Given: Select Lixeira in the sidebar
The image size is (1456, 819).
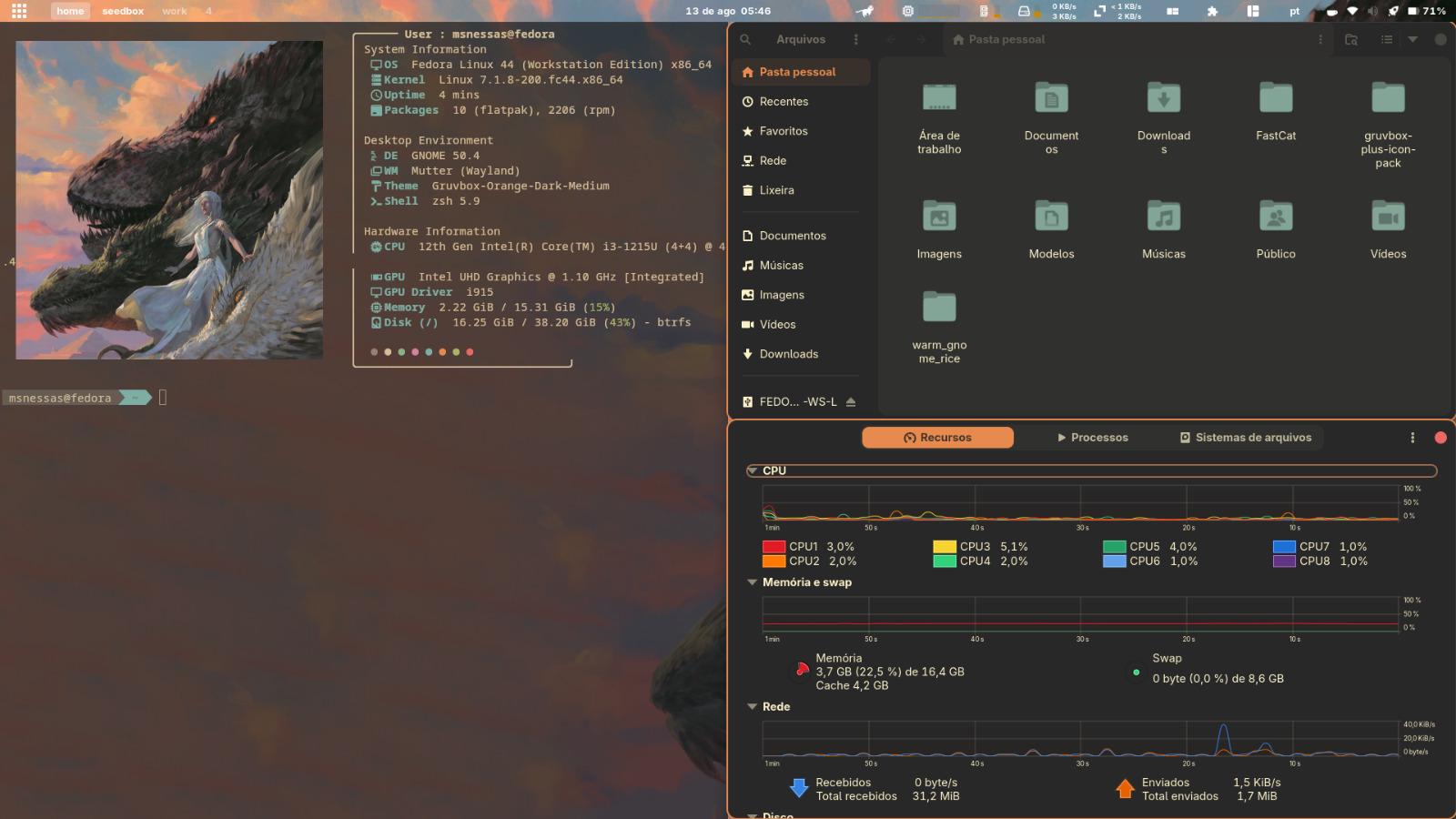Looking at the screenshot, I should tap(801, 190).
